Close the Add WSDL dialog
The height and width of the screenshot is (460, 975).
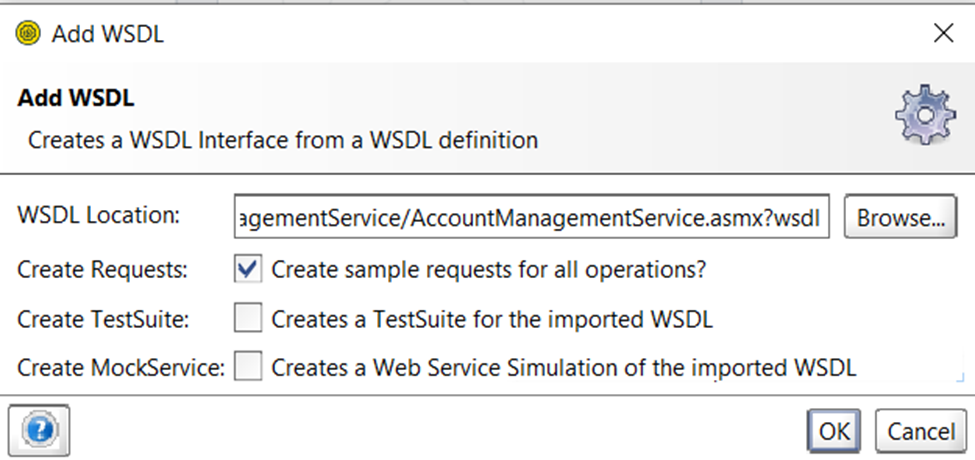(x=943, y=33)
